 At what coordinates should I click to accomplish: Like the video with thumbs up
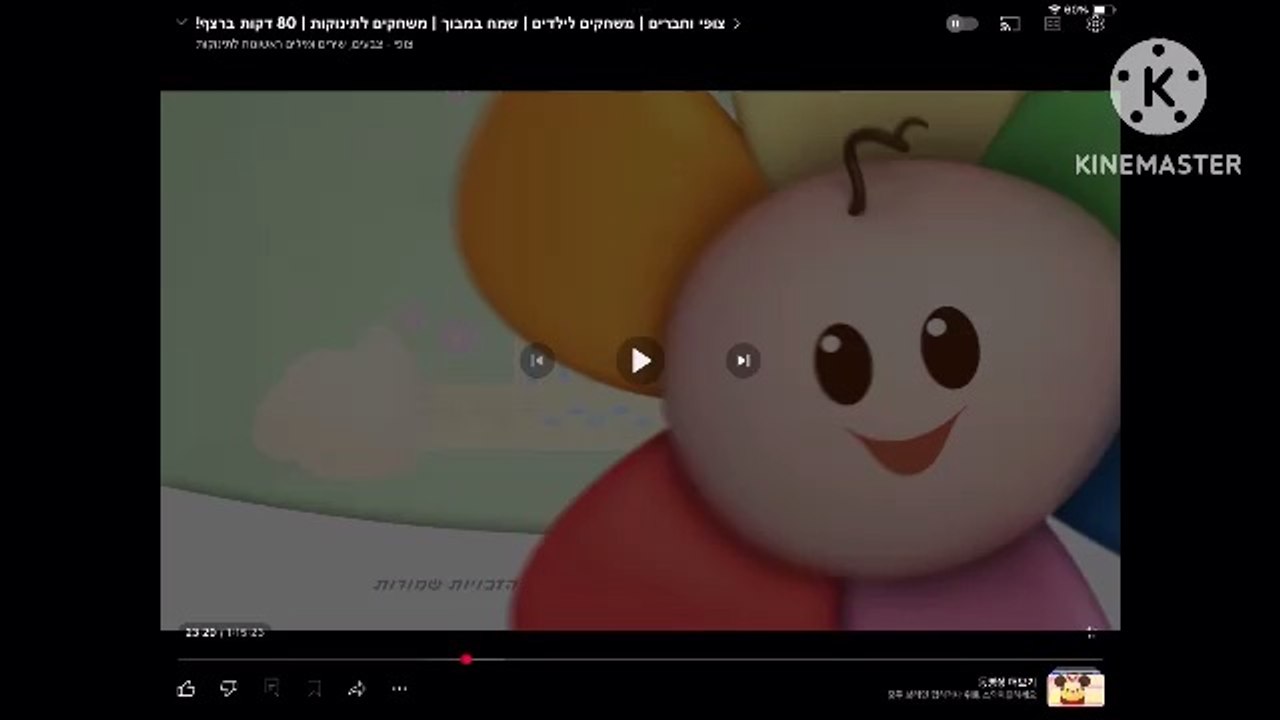[186, 688]
